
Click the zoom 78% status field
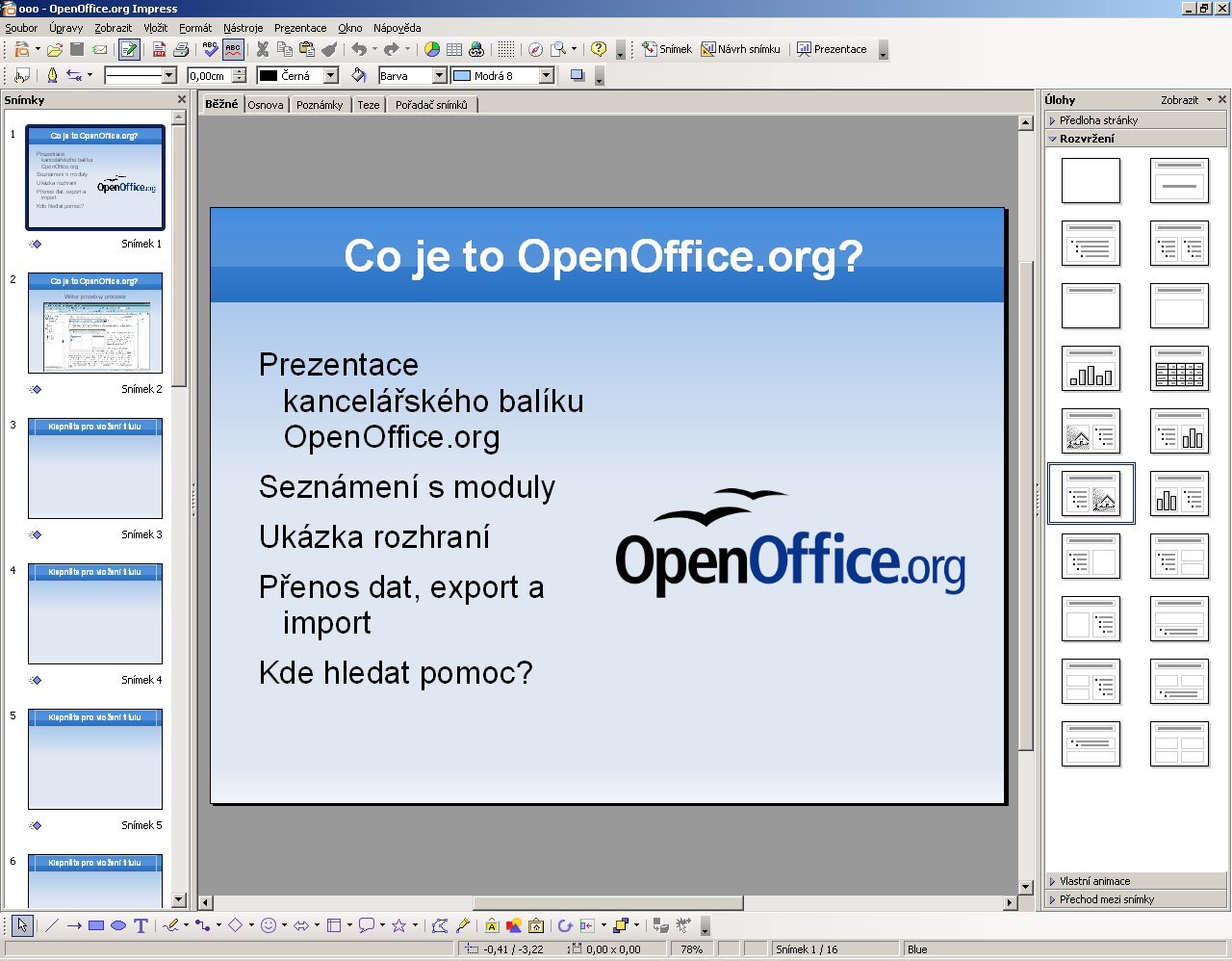pos(691,949)
